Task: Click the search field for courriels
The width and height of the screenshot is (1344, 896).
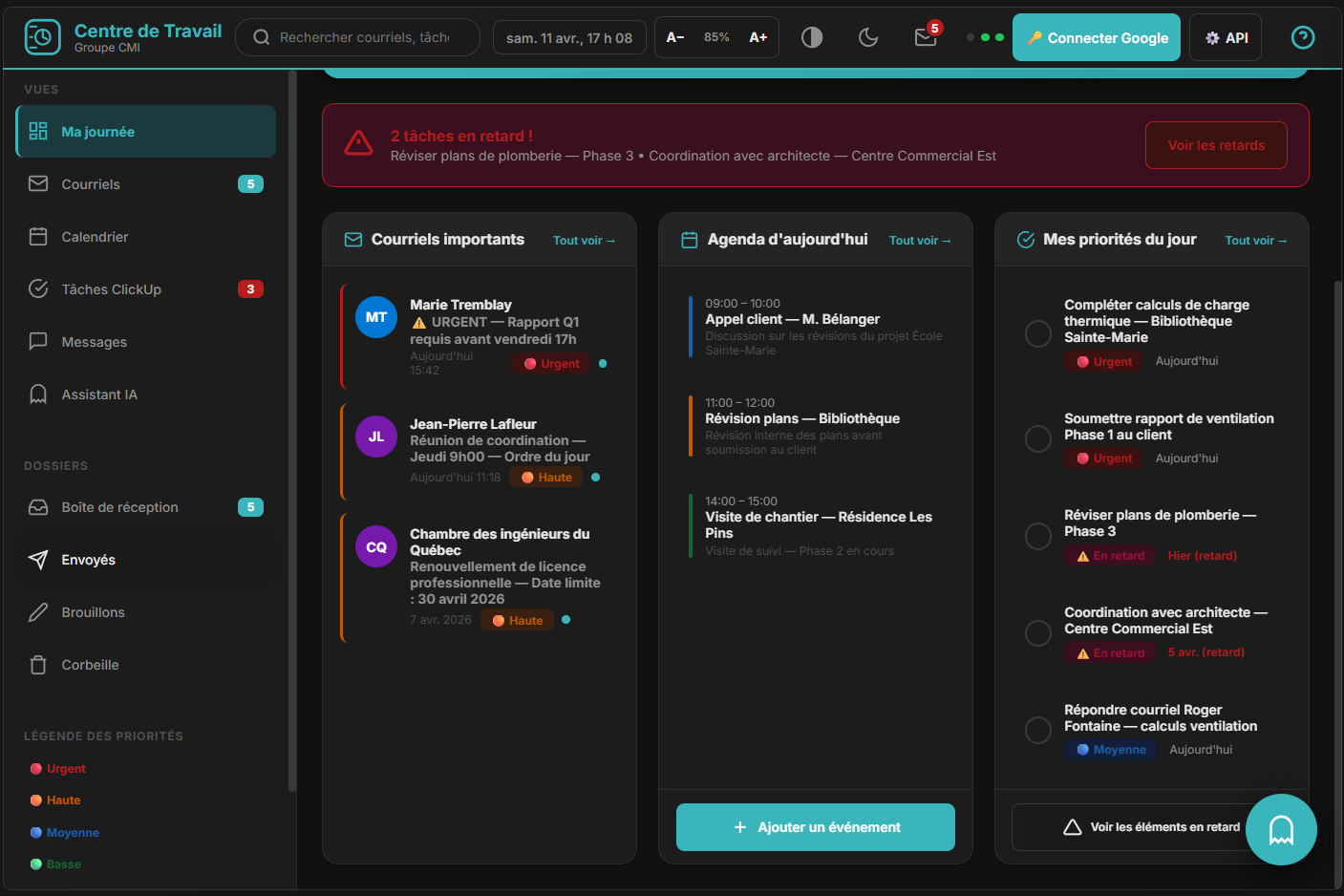Action: (x=363, y=37)
